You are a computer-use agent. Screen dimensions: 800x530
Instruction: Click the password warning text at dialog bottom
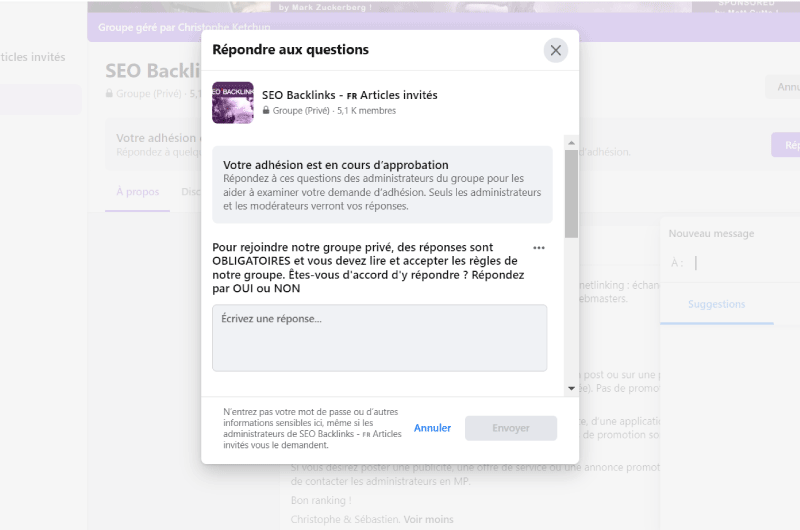point(312,428)
